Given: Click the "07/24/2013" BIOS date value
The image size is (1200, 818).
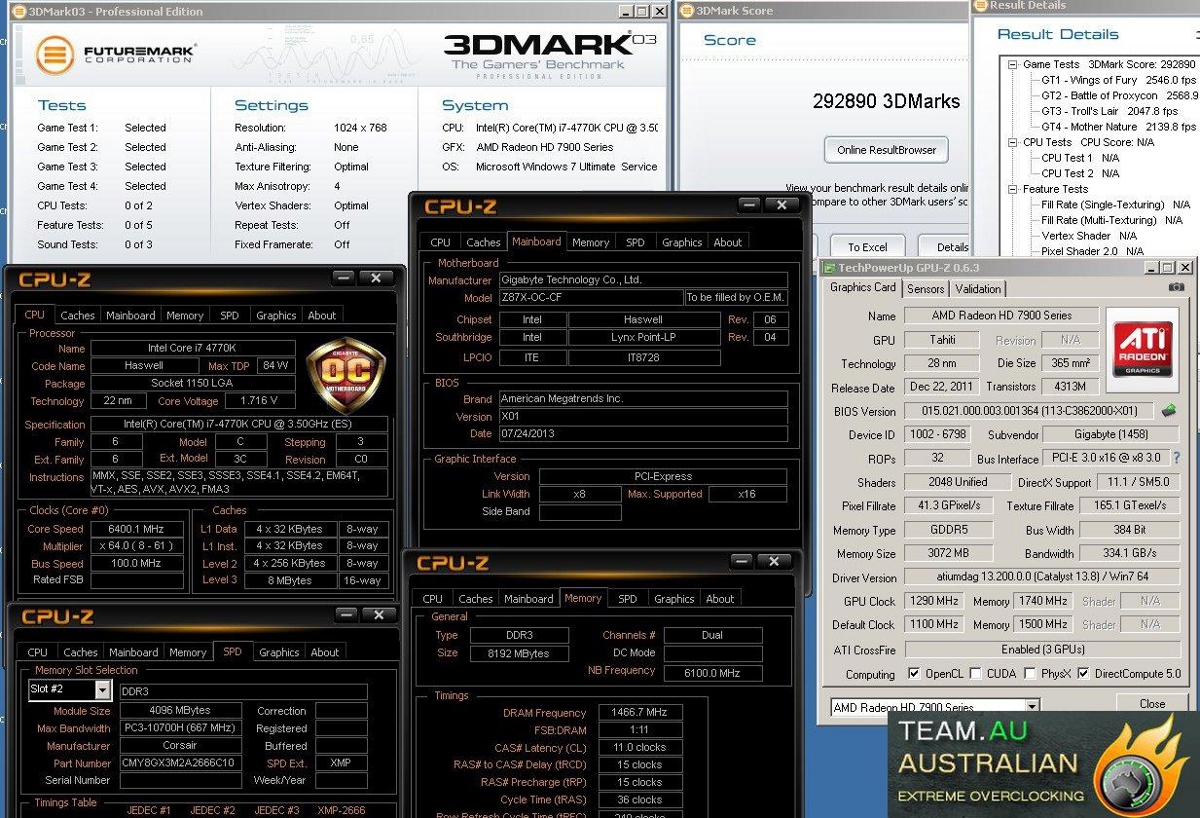Looking at the screenshot, I should point(643,434).
